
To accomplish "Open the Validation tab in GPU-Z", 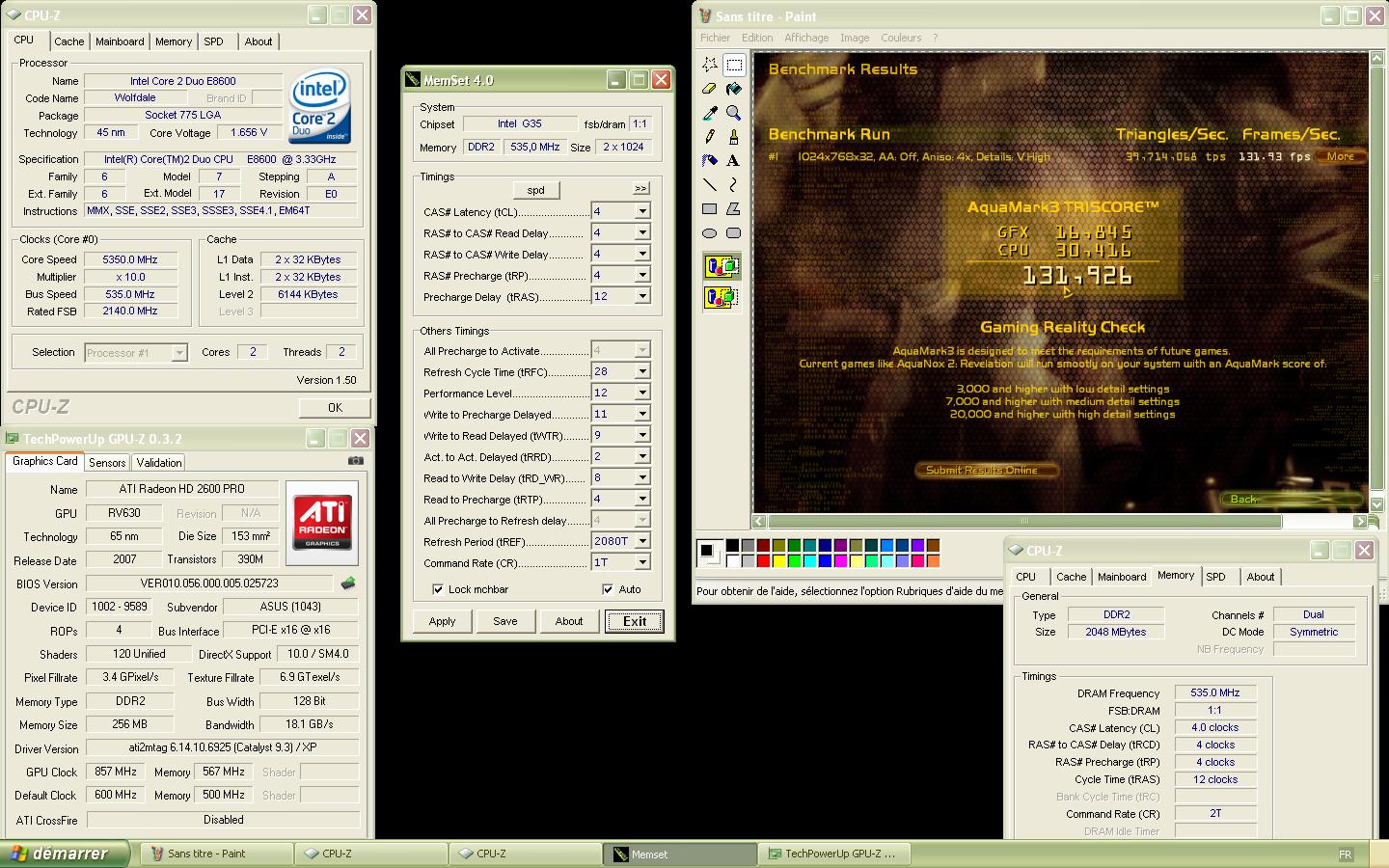I will [159, 463].
